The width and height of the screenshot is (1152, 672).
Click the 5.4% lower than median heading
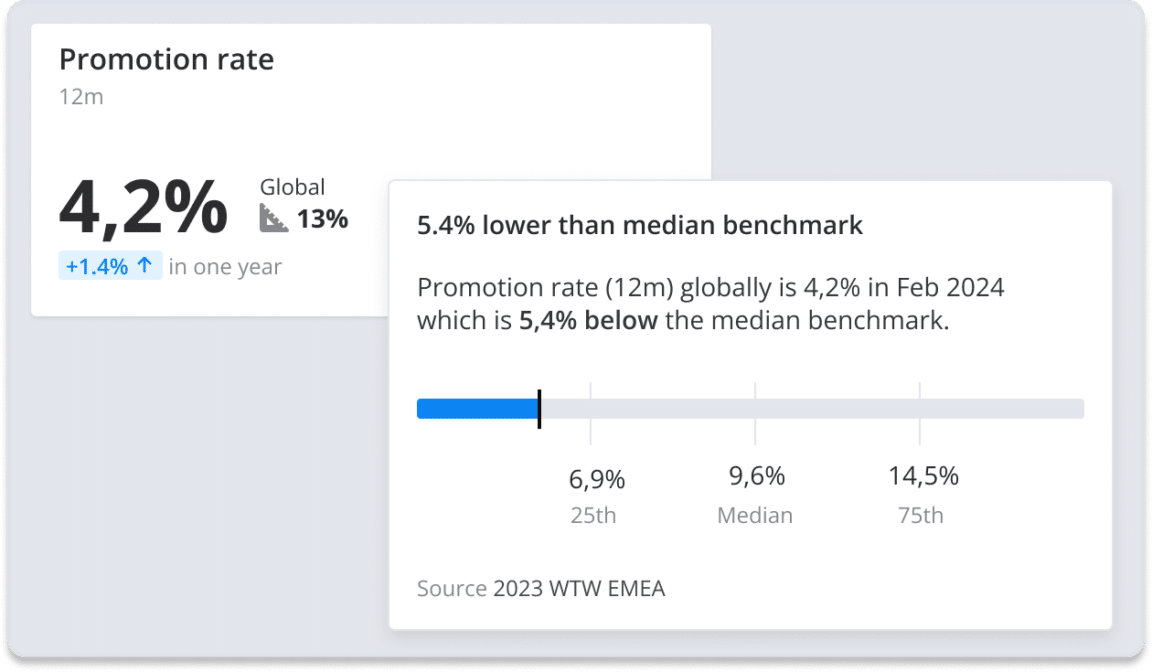[x=638, y=225]
